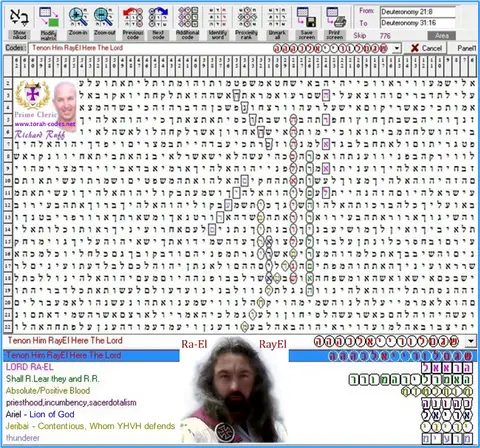The image size is (480, 448).
Task: Click the Modify matrix label button
Action: [x=49, y=35]
